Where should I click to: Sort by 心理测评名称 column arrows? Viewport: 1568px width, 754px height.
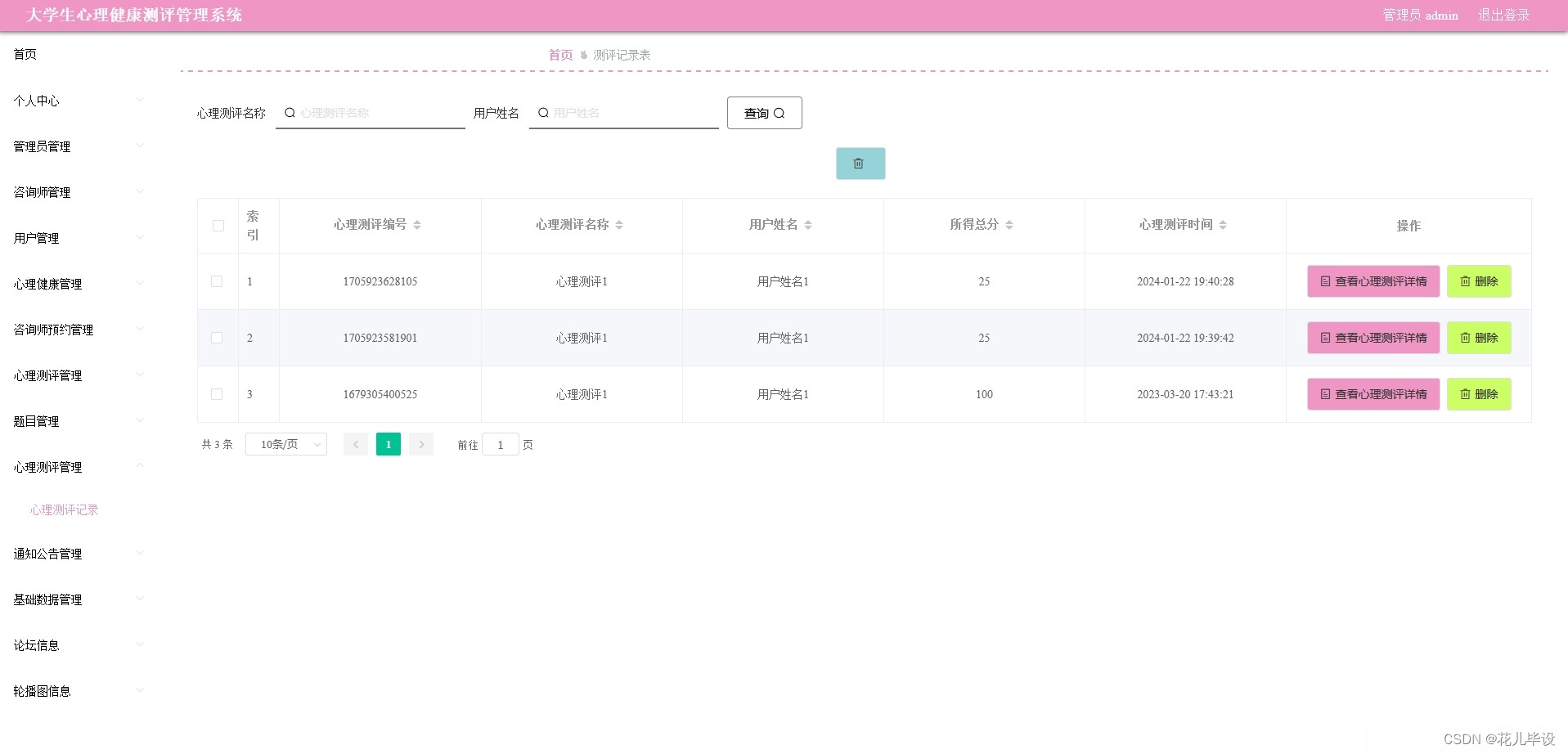[x=619, y=225]
